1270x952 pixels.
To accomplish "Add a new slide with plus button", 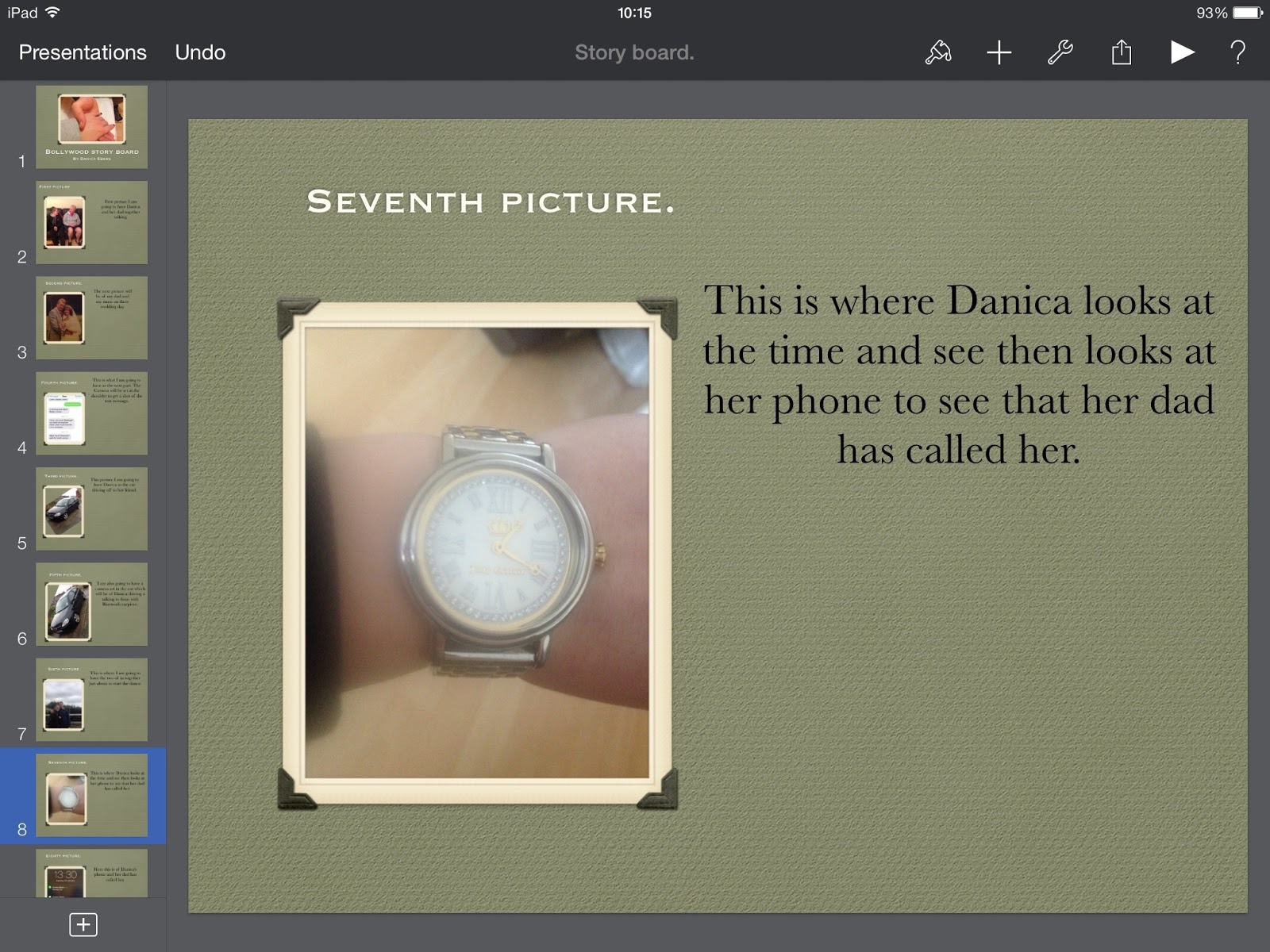I will coord(83,924).
